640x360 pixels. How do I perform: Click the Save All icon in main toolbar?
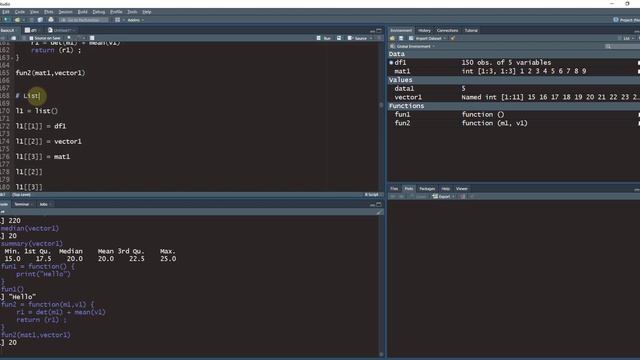pyautogui.click(x=40, y=20)
